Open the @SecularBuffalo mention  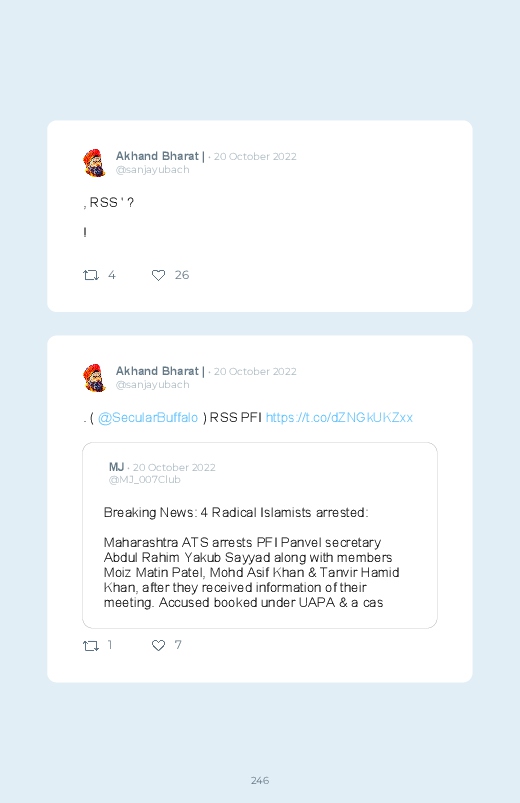click(x=148, y=418)
